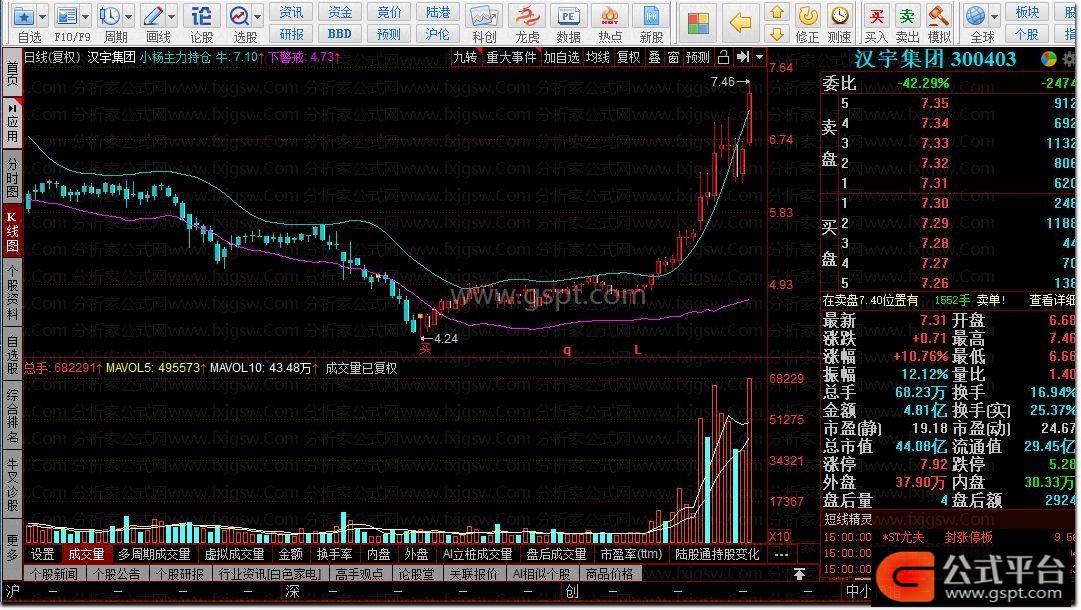Open the 论股 discussion icon

(x=201, y=16)
